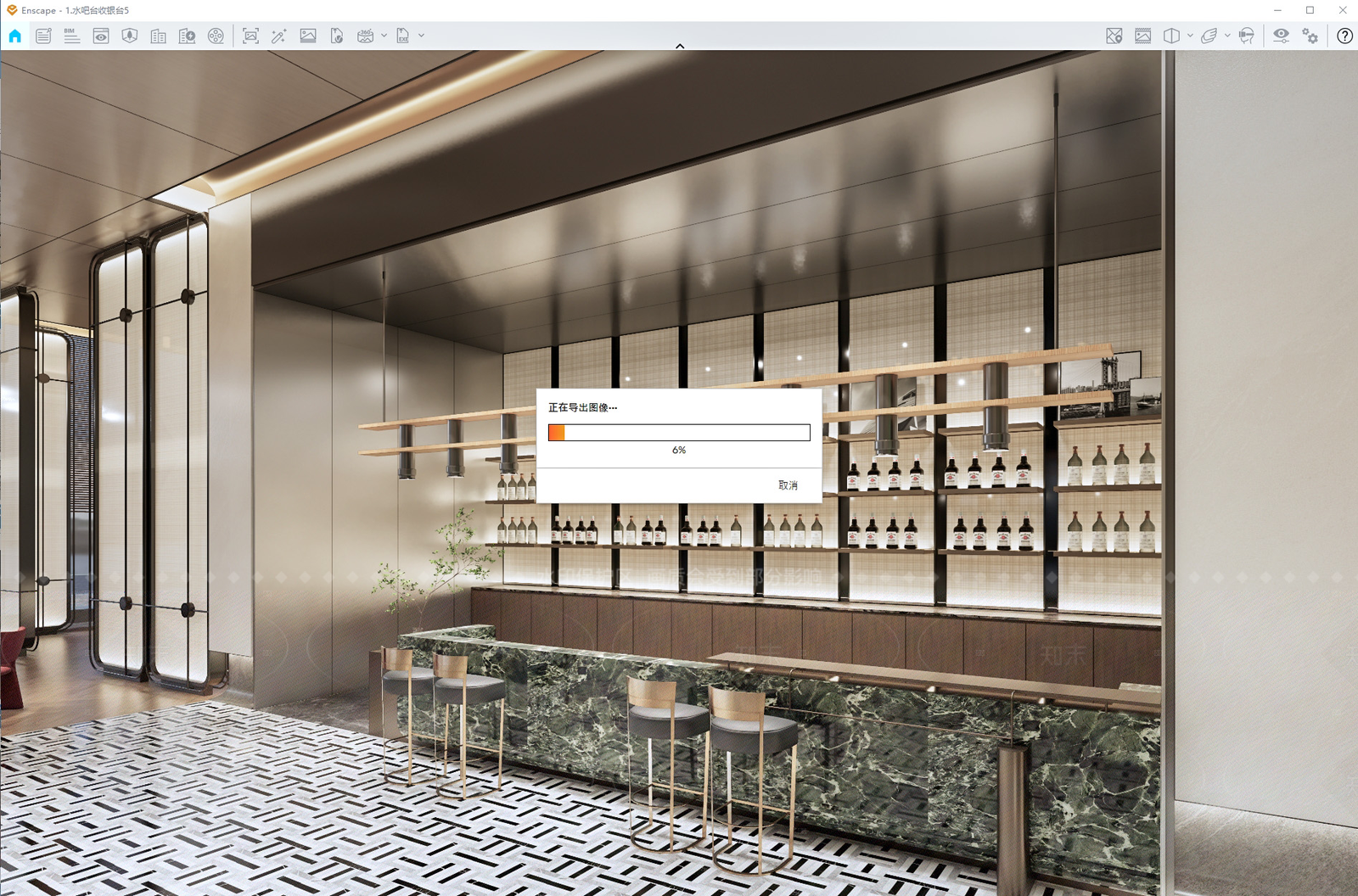Open the Asset Library buildings icon
Screen dimensions: 1358x896
[x=159, y=36]
